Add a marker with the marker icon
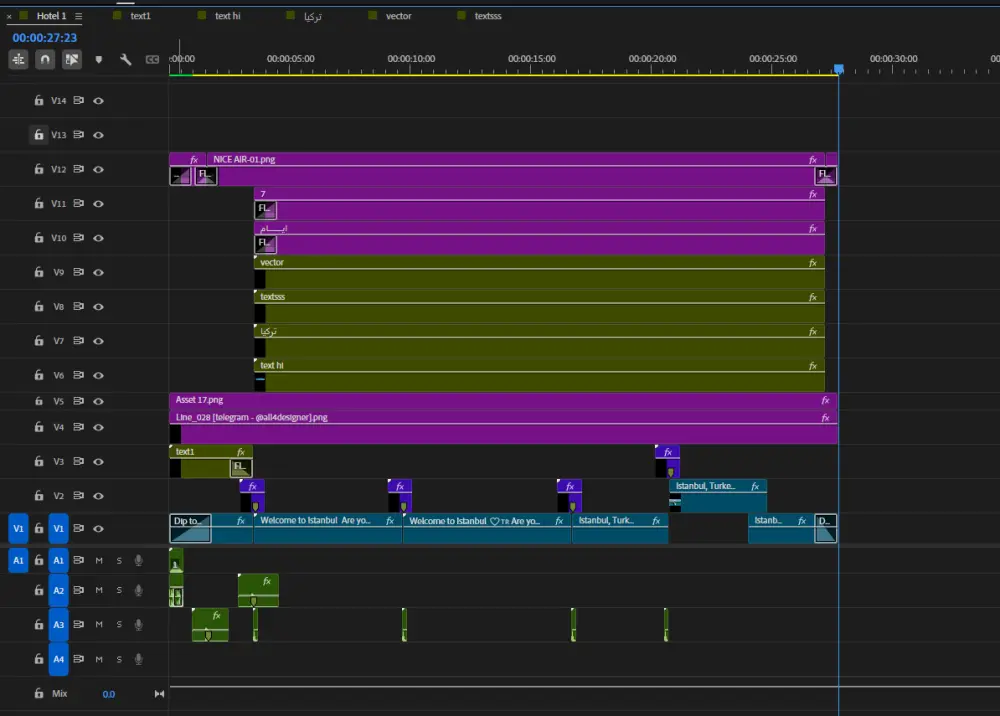 coord(99,59)
